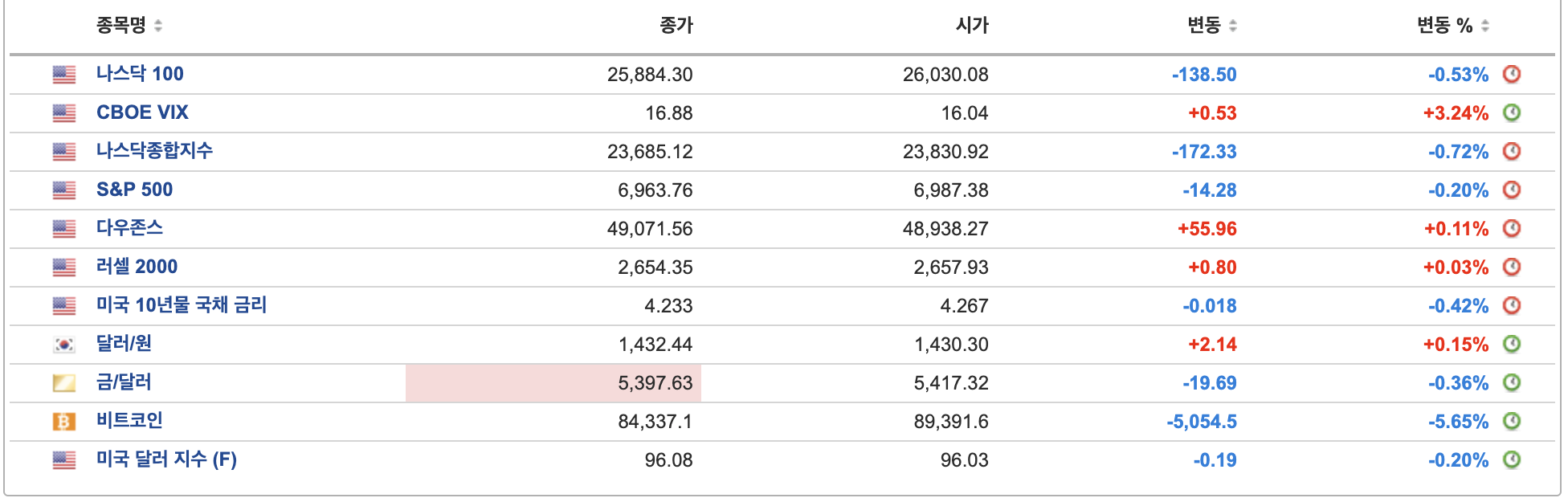Click the Bitcoin logo next to 비트코인
1568x498 pixels.
pyautogui.click(x=62, y=421)
